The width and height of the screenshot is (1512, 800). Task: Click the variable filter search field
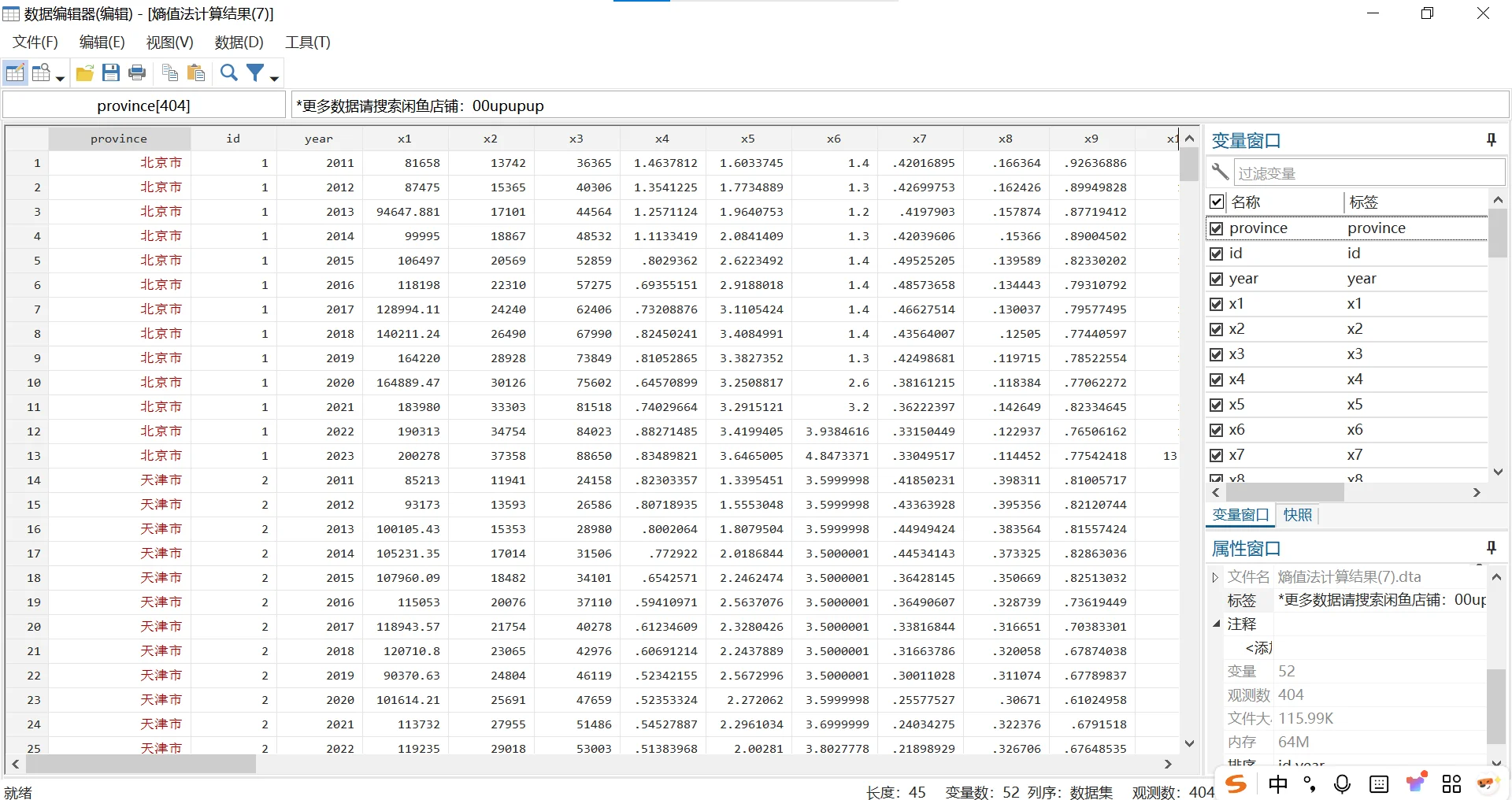[1368, 172]
